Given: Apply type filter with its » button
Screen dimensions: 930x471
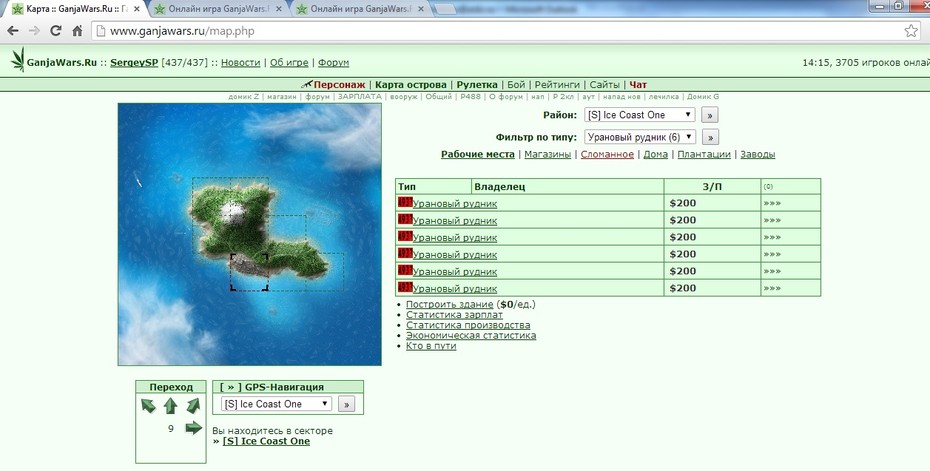Looking at the screenshot, I should point(710,137).
